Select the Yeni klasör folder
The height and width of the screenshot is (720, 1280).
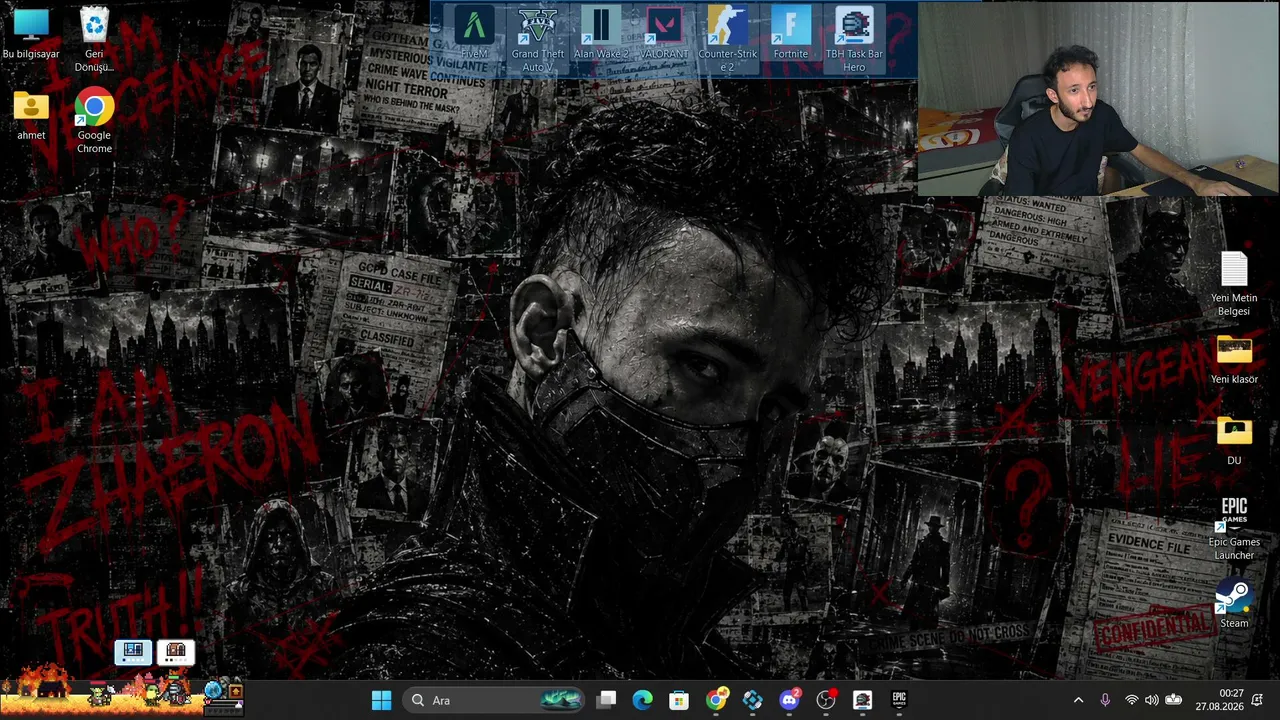pos(1234,360)
